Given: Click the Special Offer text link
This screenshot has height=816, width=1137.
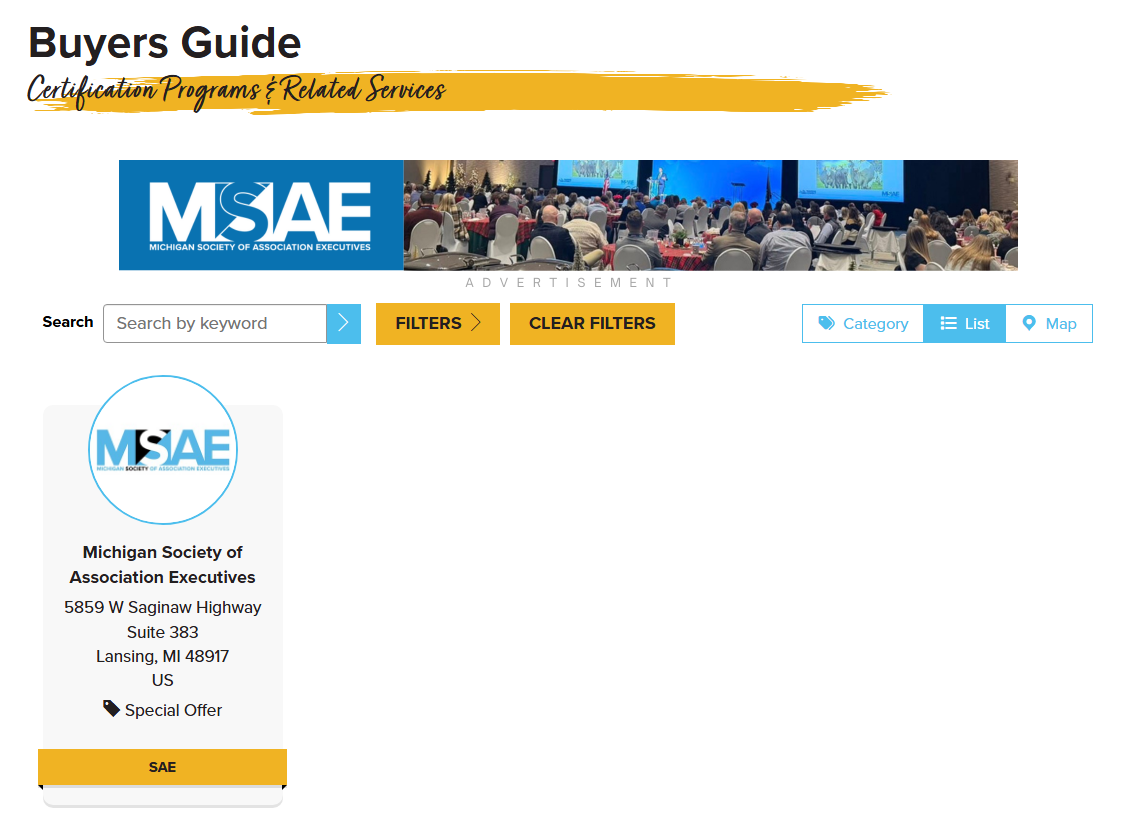Looking at the screenshot, I should tap(173, 710).
